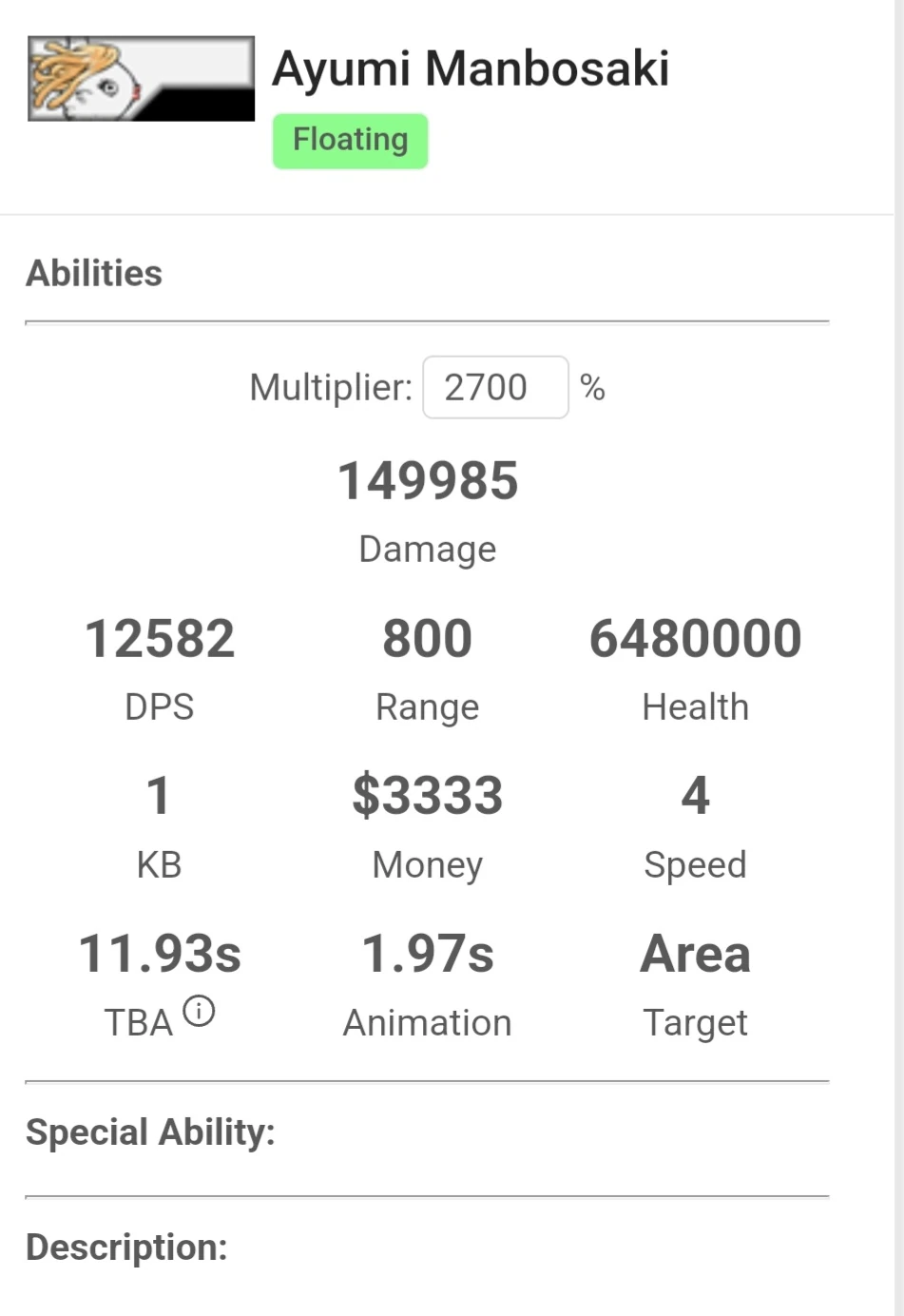Select the $3333 Money value

click(x=428, y=796)
